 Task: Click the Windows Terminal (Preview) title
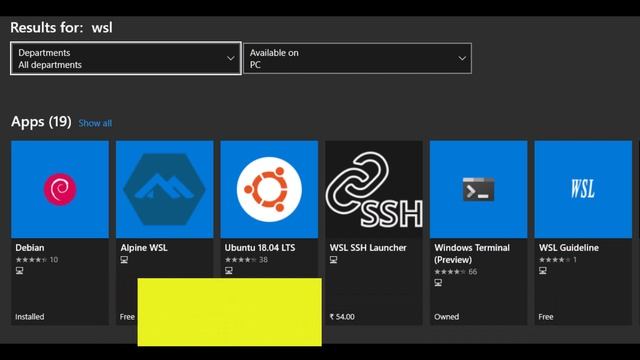pos(472,253)
